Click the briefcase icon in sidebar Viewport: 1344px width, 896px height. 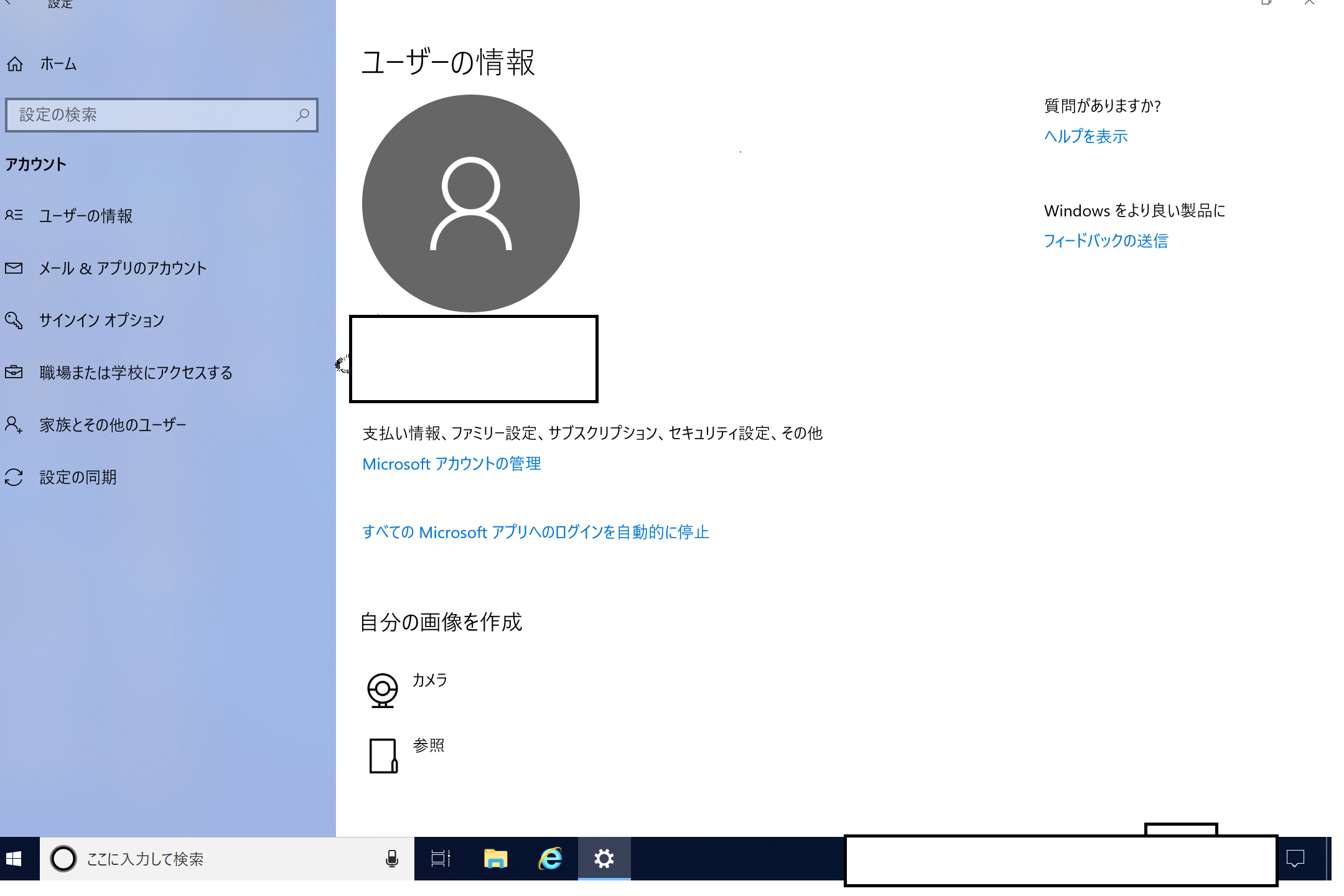tap(14, 372)
